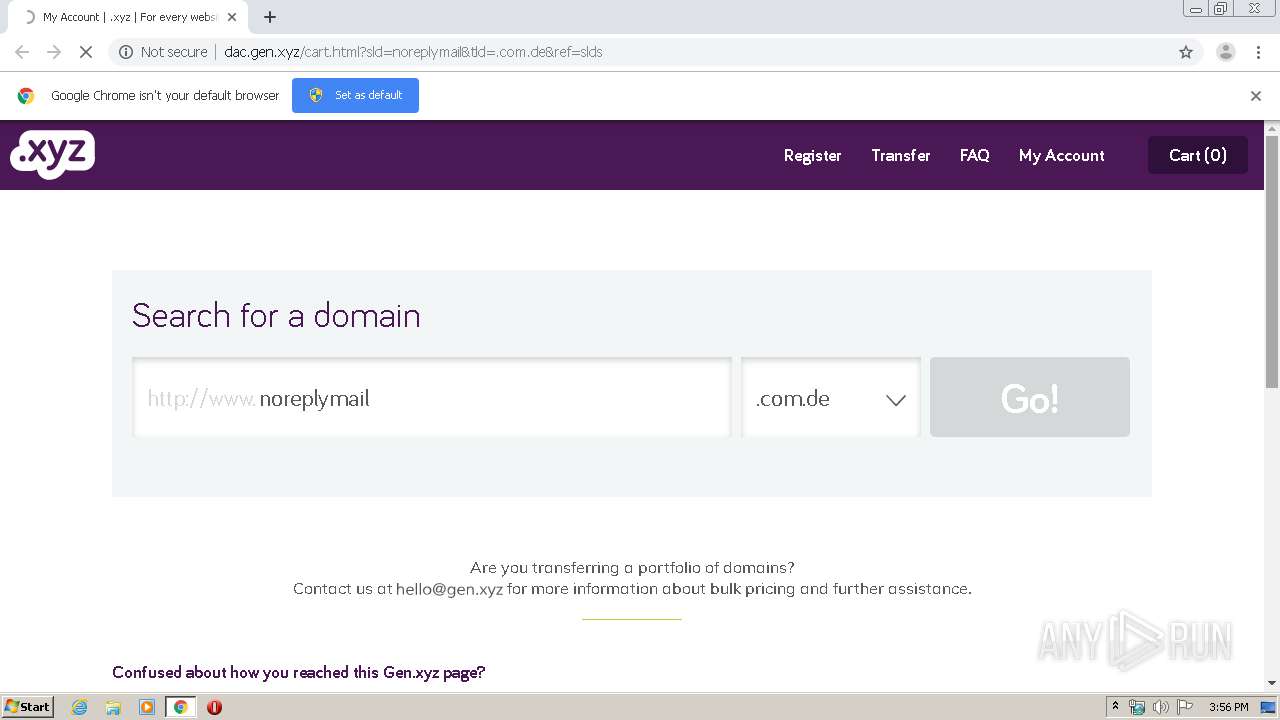Click network tray icon
The image size is (1280, 720).
1137,707
